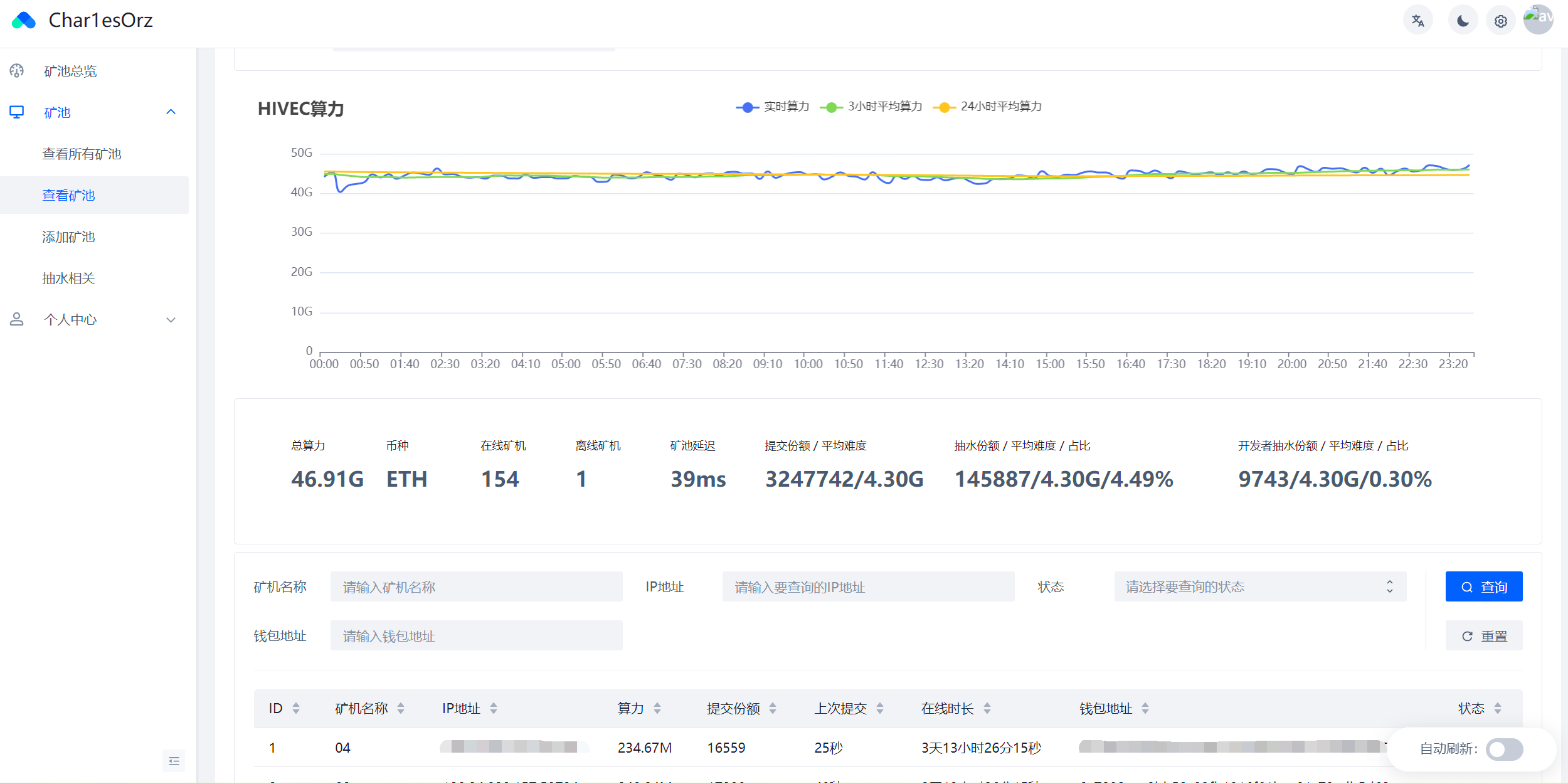Click the 重置 reset button
The width and height of the screenshot is (1568, 784).
(x=1483, y=635)
